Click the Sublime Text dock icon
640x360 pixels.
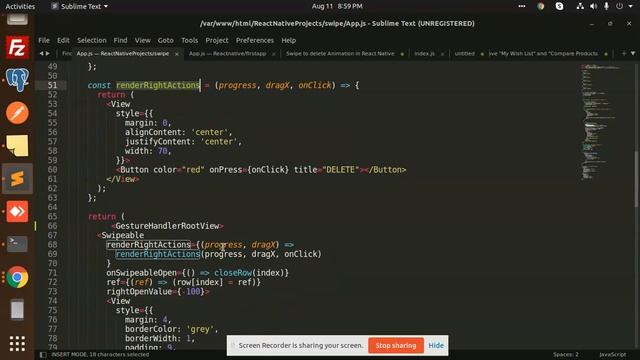(x=17, y=179)
